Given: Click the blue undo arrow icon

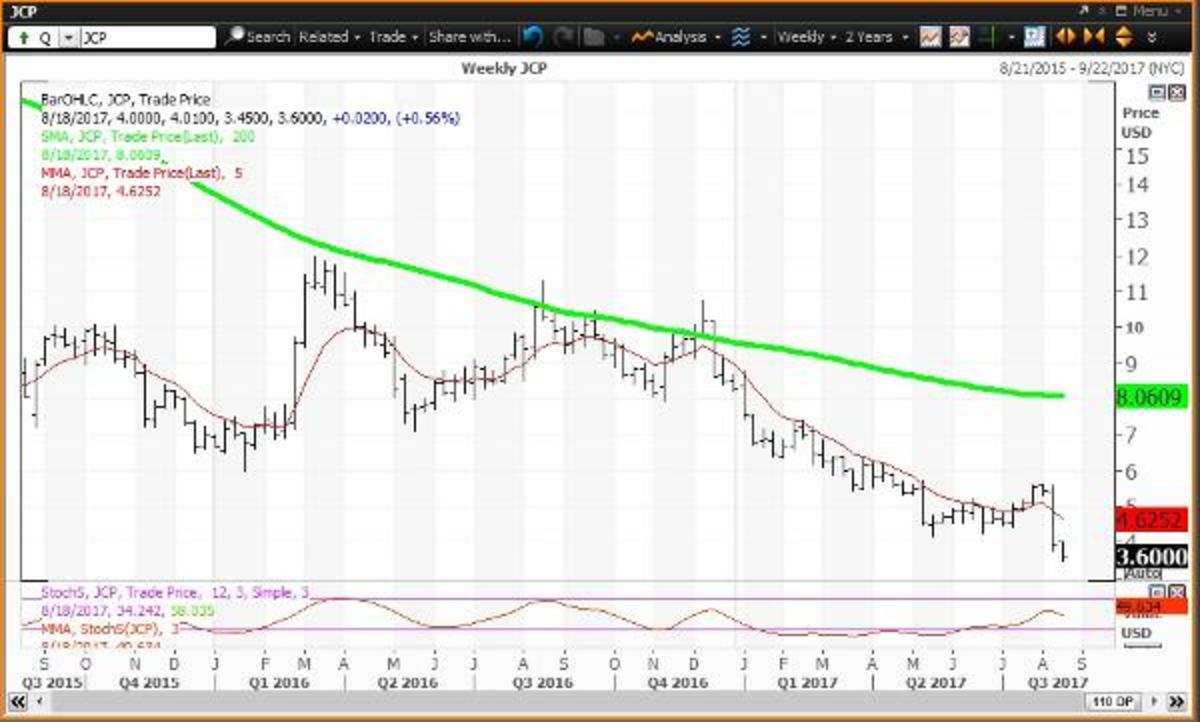Looking at the screenshot, I should point(532,37).
